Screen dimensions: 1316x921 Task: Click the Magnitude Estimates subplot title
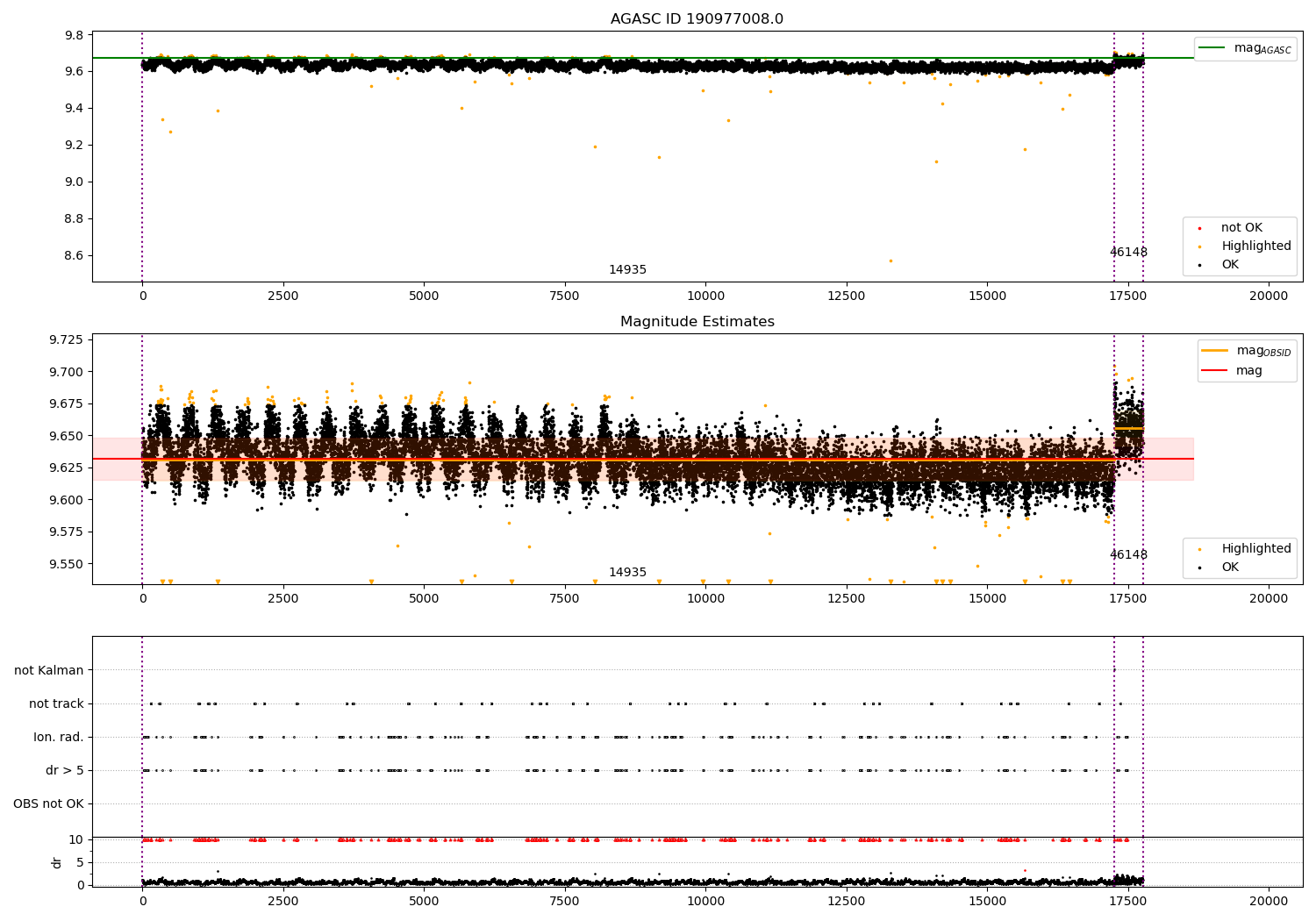coord(697,322)
